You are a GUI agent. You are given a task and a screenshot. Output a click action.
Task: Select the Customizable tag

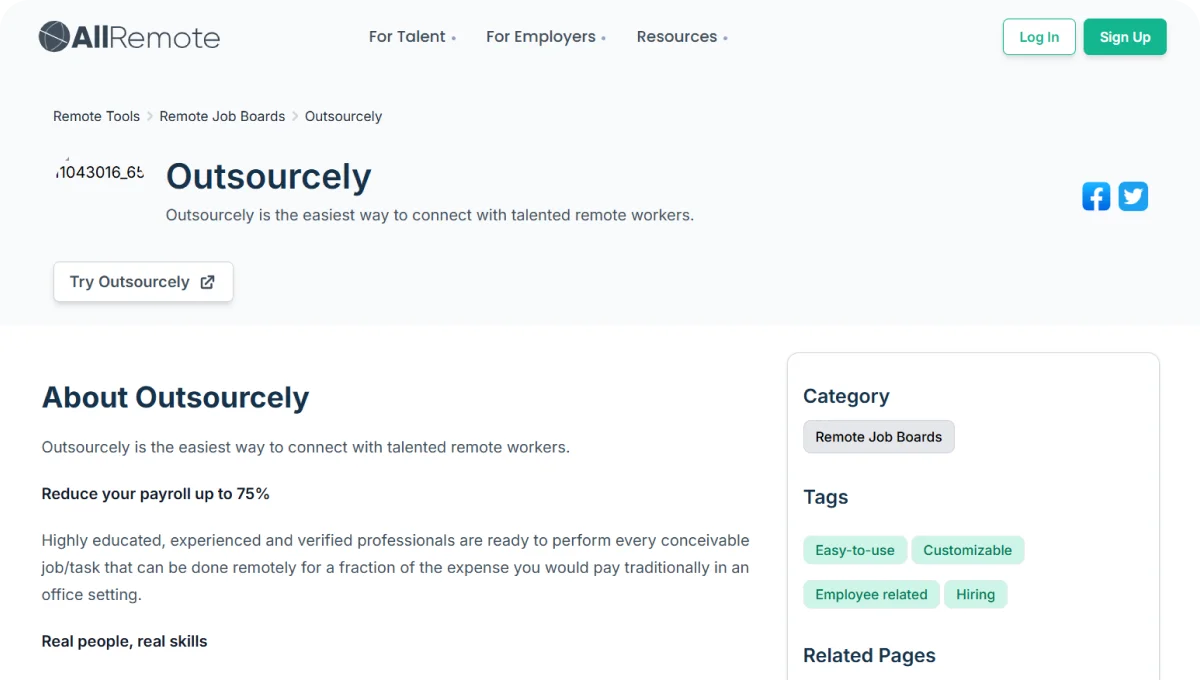click(x=968, y=550)
